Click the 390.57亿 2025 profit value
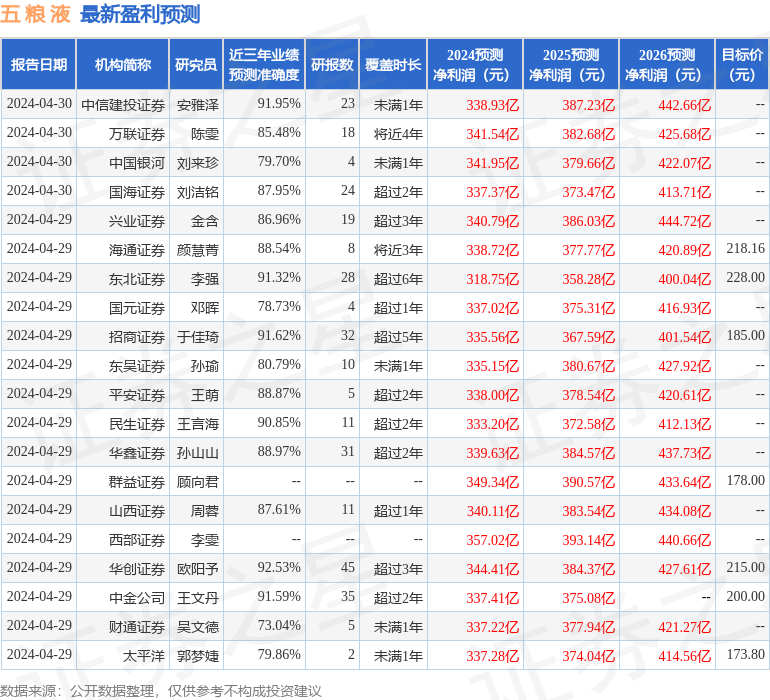 coord(588,482)
